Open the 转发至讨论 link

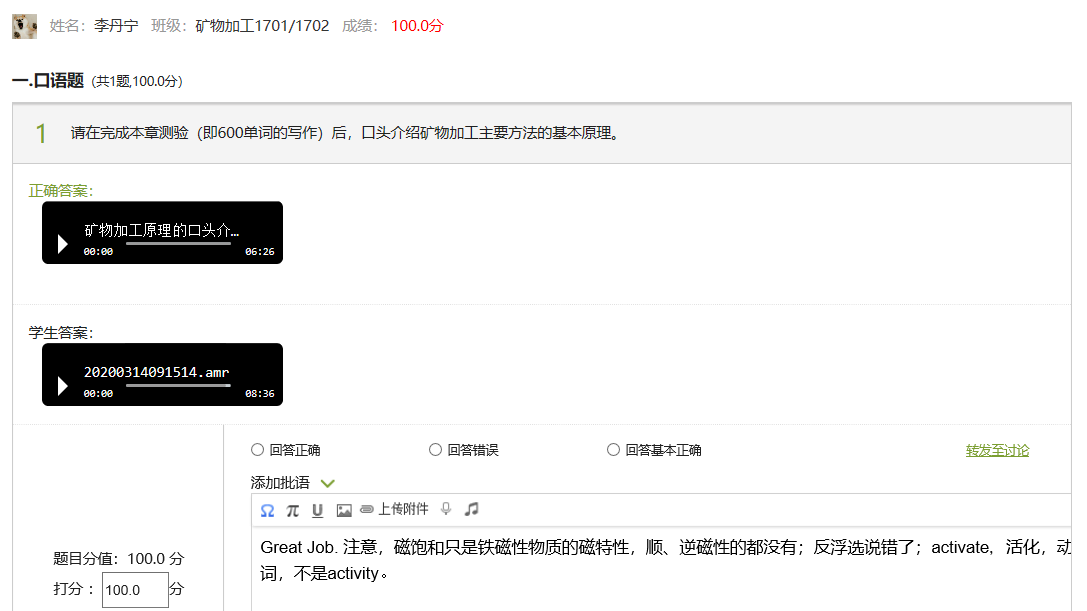pyautogui.click(x=996, y=450)
